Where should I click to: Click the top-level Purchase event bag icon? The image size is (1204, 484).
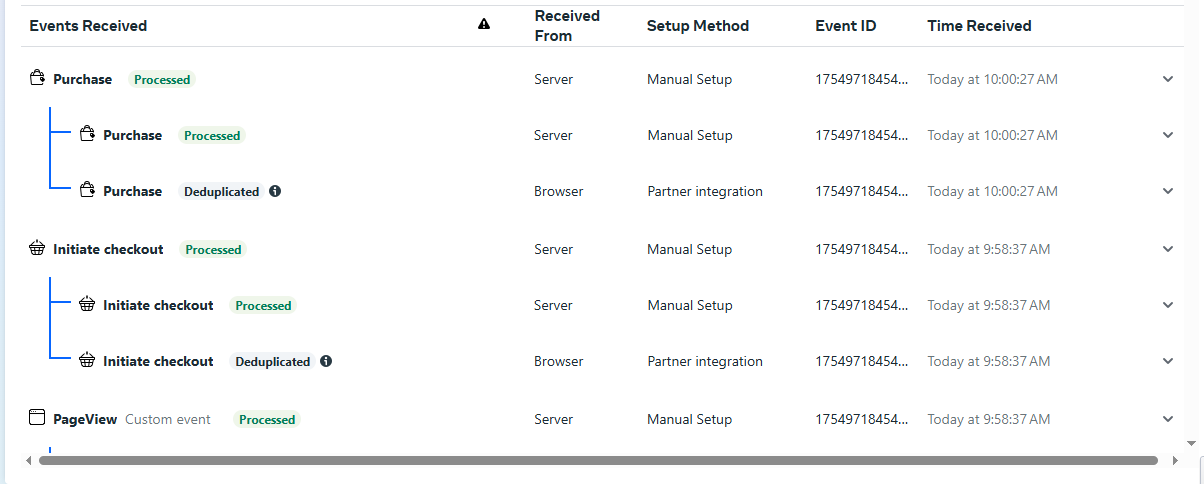(x=38, y=79)
